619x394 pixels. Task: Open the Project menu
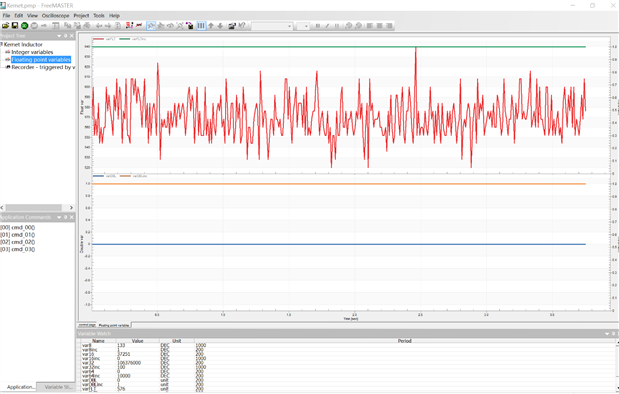[x=81, y=15]
